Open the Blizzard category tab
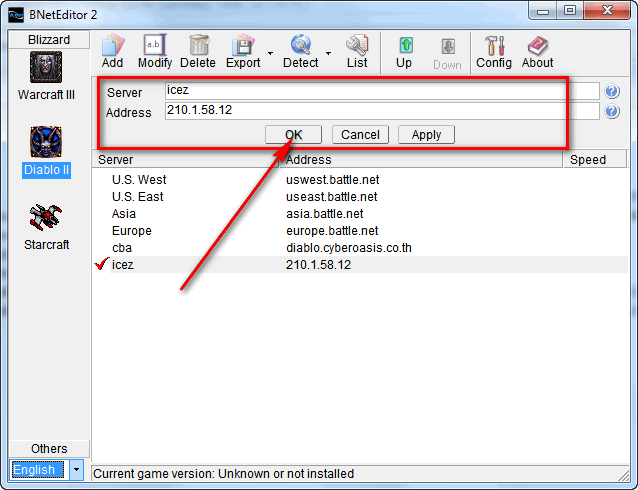The image size is (638, 490). point(49,40)
